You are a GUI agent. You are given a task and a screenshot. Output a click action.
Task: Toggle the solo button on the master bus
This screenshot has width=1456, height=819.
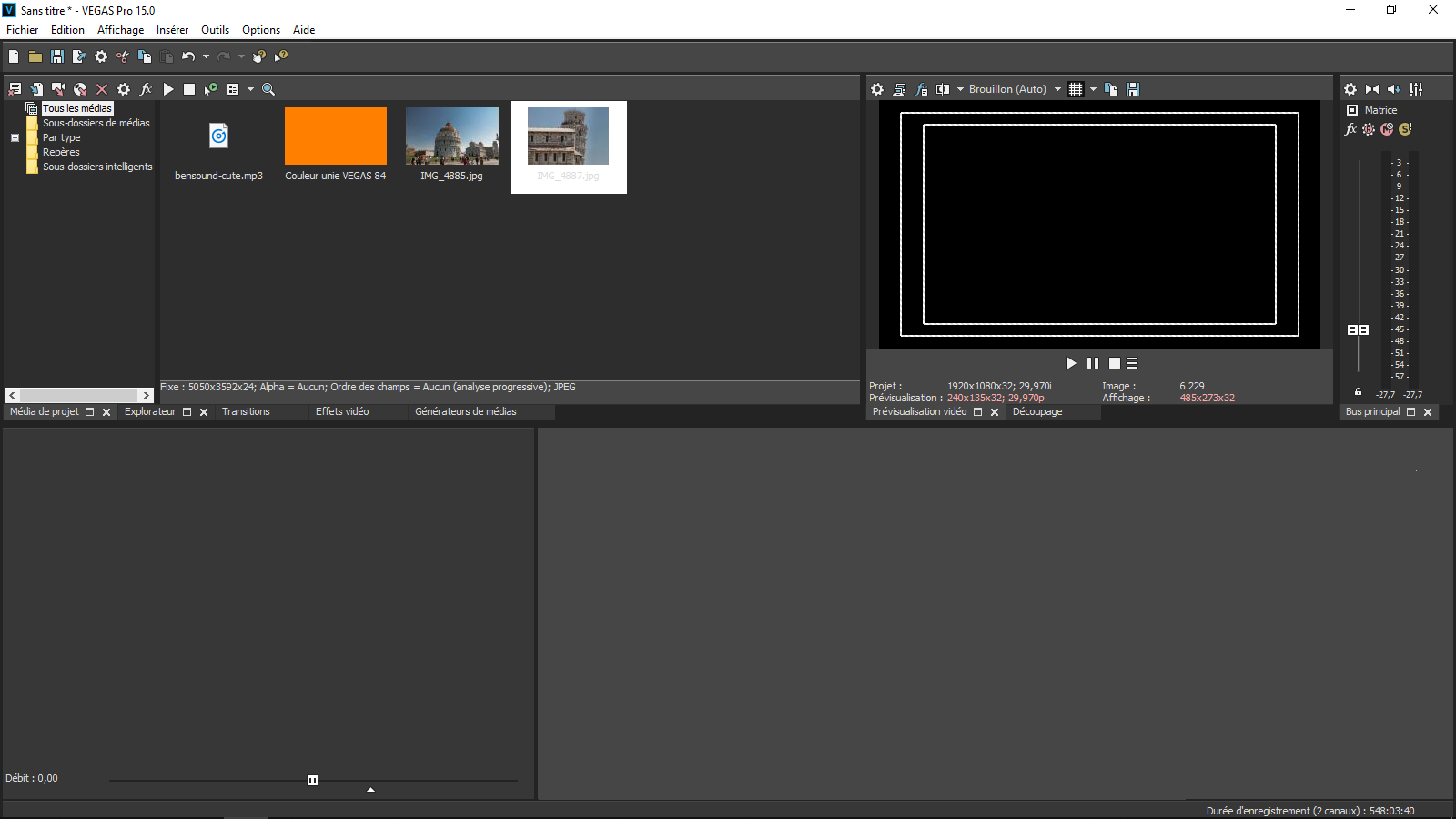tap(1405, 129)
